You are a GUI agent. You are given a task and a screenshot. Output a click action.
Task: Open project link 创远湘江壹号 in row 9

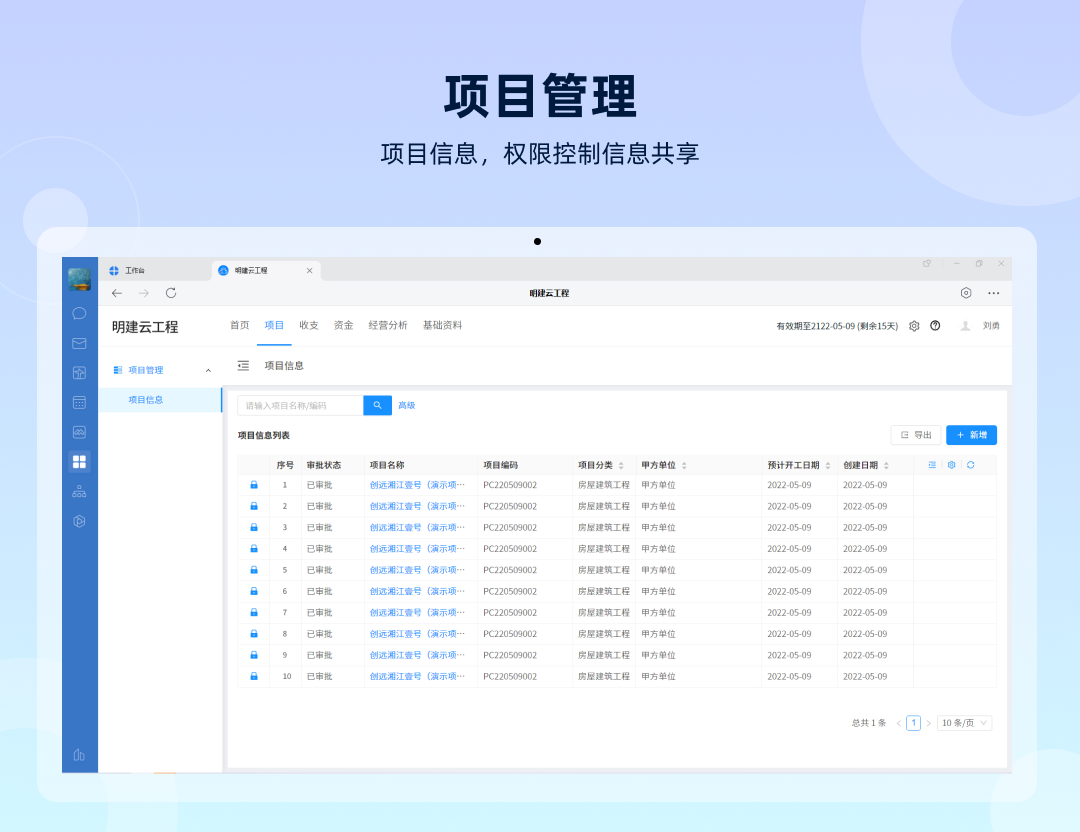(417, 655)
